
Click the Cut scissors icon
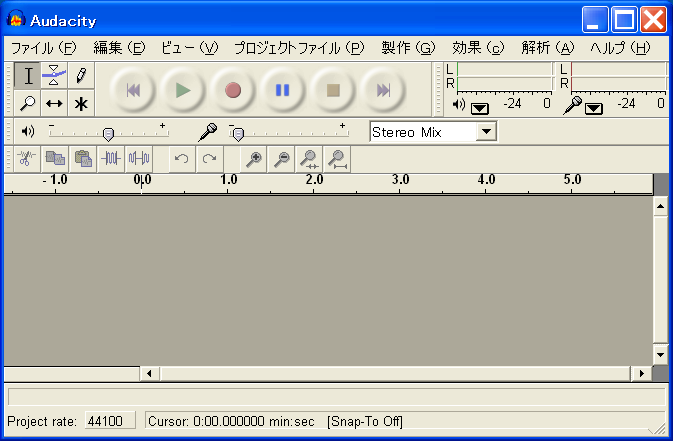pyautogui.click(x=27, y=159)
